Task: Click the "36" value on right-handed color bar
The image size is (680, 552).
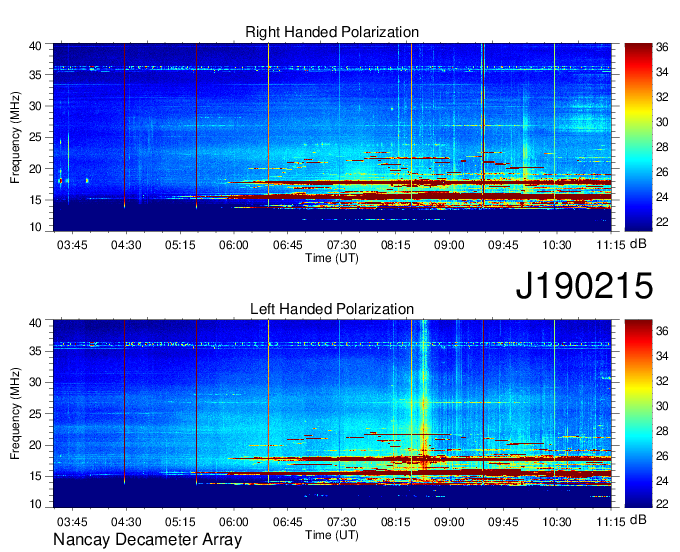Action: (662, 47)
